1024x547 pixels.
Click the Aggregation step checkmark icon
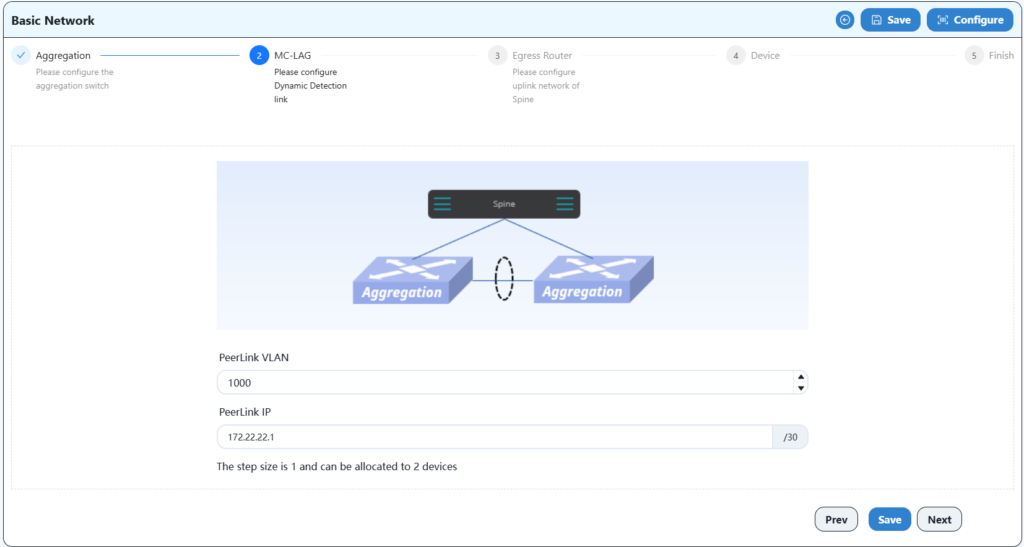point(21,56)
